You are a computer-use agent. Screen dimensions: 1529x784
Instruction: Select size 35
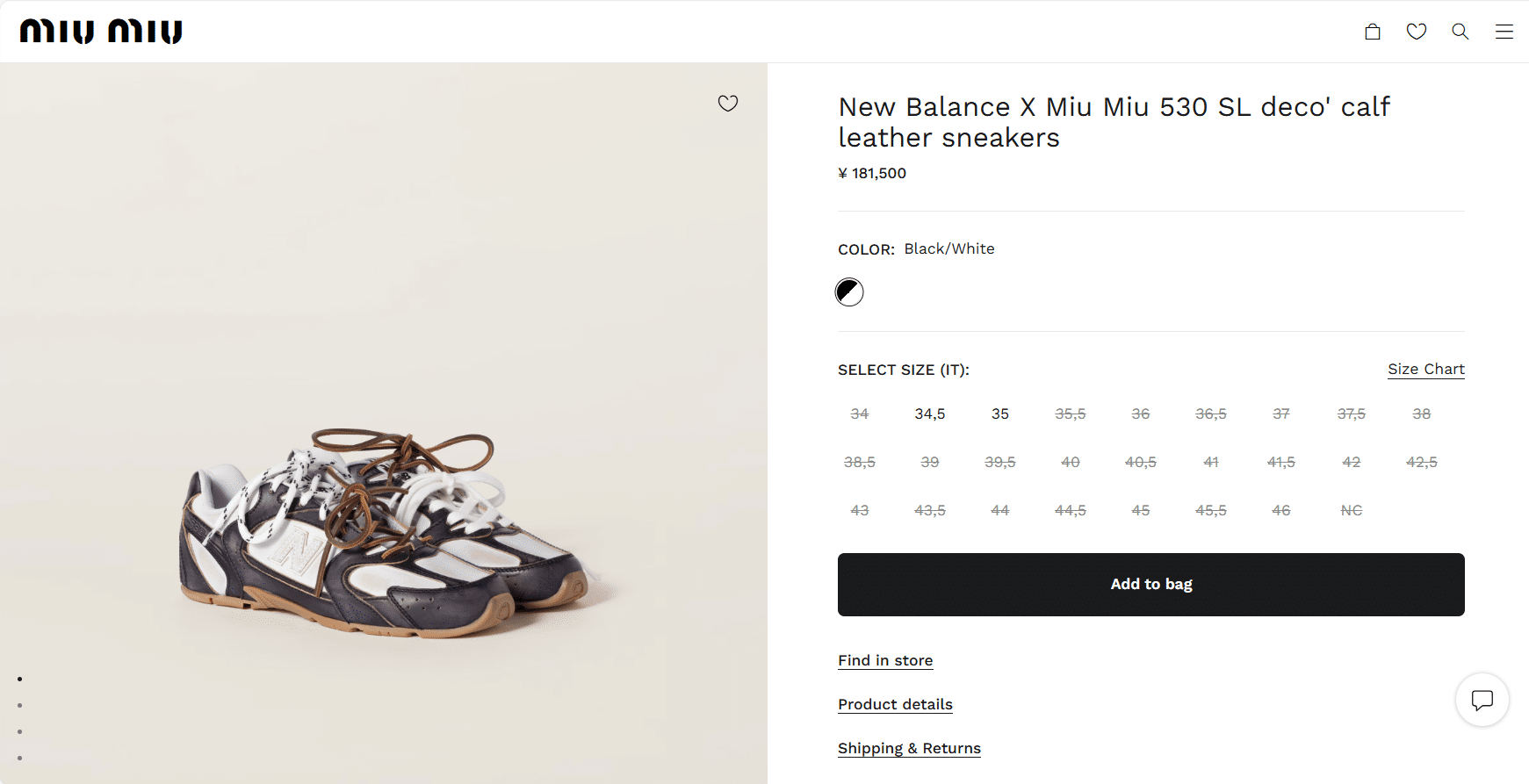tap(1000, 414)
